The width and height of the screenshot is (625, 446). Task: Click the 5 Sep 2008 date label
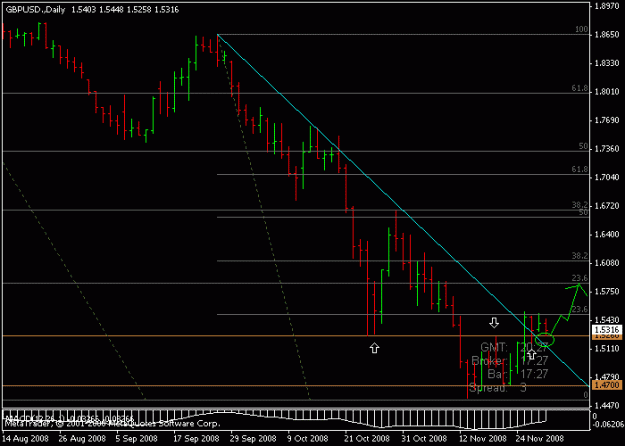pos(136,438)
